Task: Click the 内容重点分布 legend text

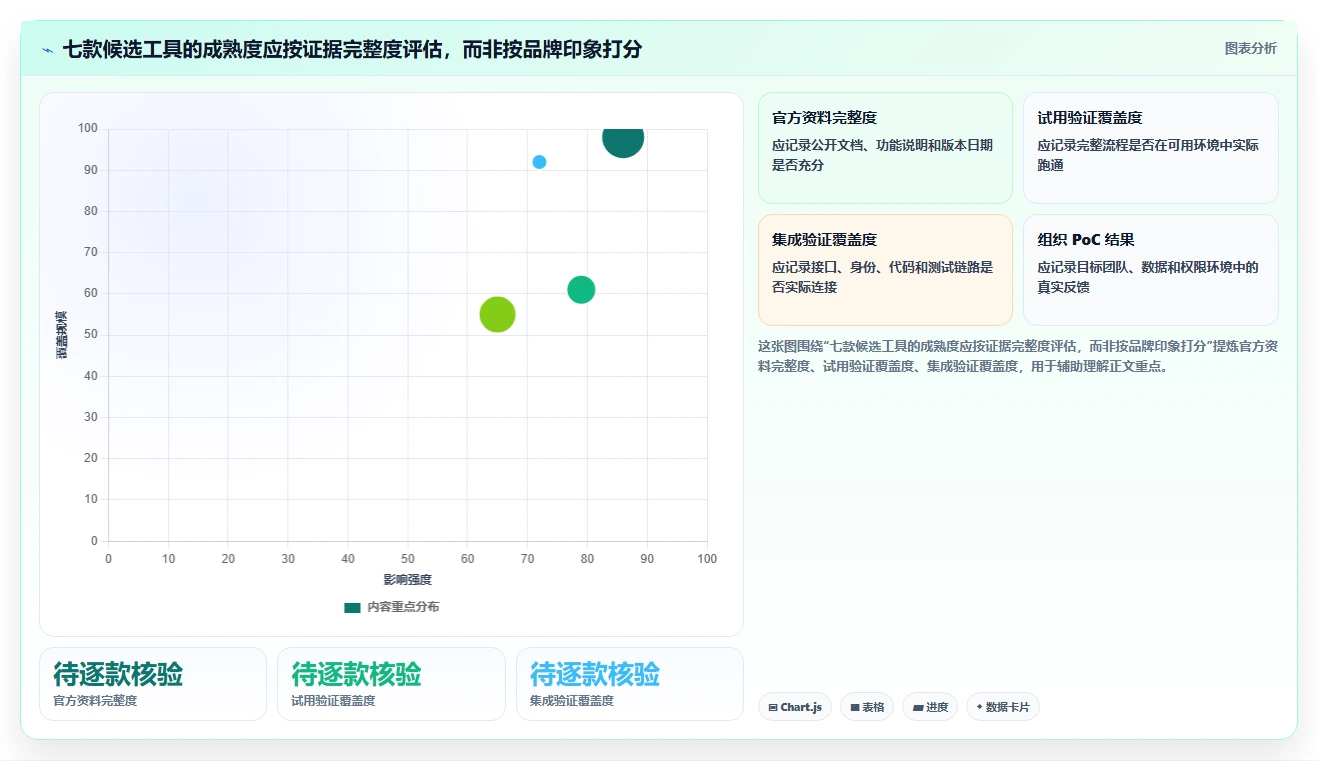Action: click(x=403, y=607)
